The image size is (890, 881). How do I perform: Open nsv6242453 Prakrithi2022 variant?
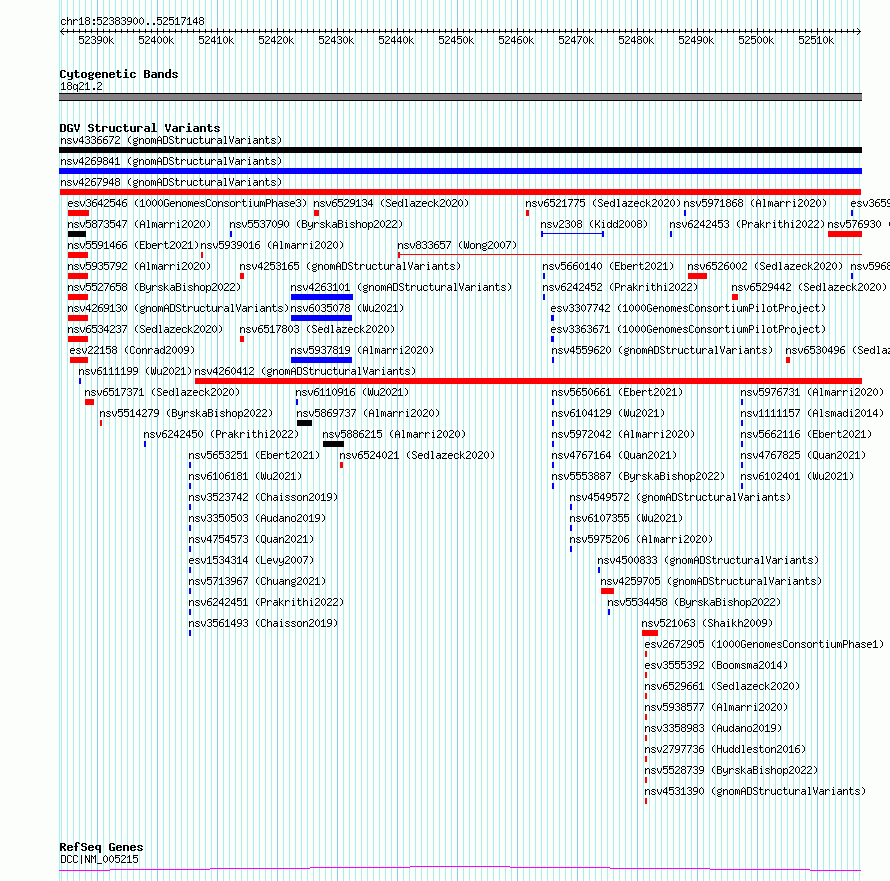[747, 224]
